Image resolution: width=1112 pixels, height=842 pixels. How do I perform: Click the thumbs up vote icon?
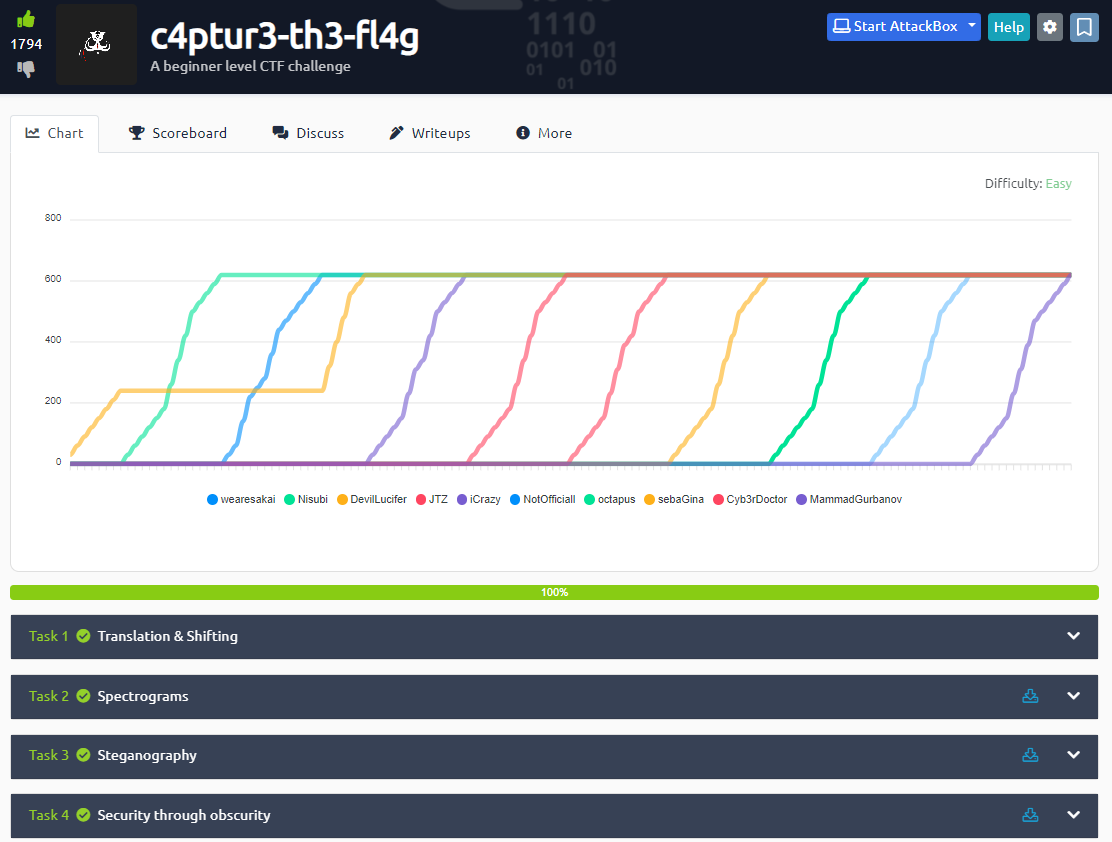click(25, 17)
